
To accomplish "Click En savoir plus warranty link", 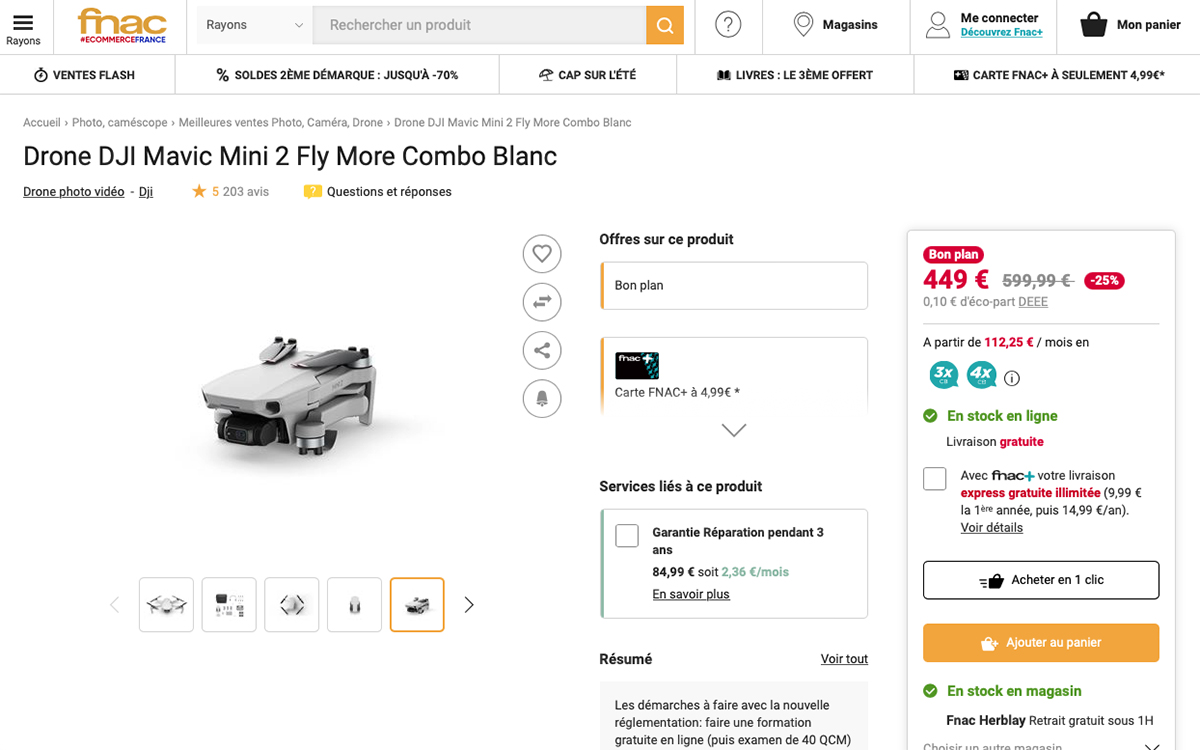I will pos(691,594).
